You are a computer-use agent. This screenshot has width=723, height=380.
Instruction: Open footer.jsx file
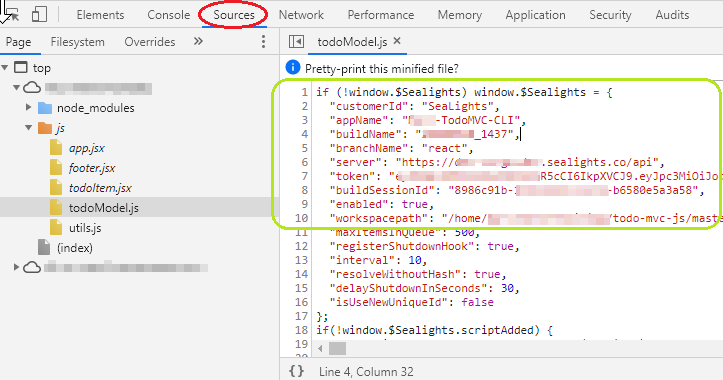click(x=92, y=168)
